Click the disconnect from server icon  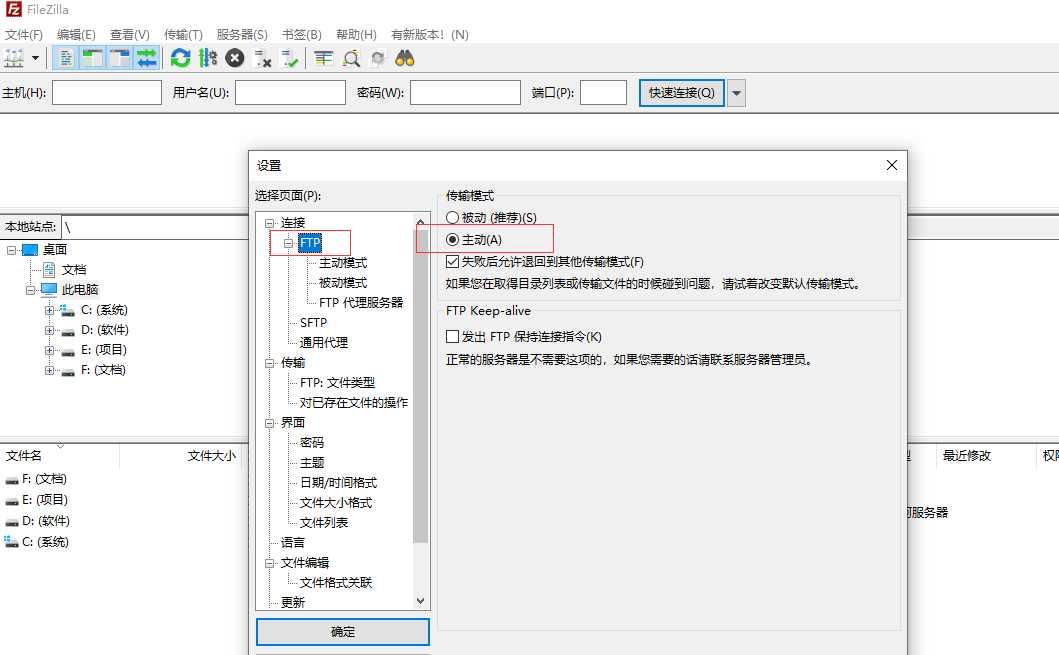pos(262,59)
